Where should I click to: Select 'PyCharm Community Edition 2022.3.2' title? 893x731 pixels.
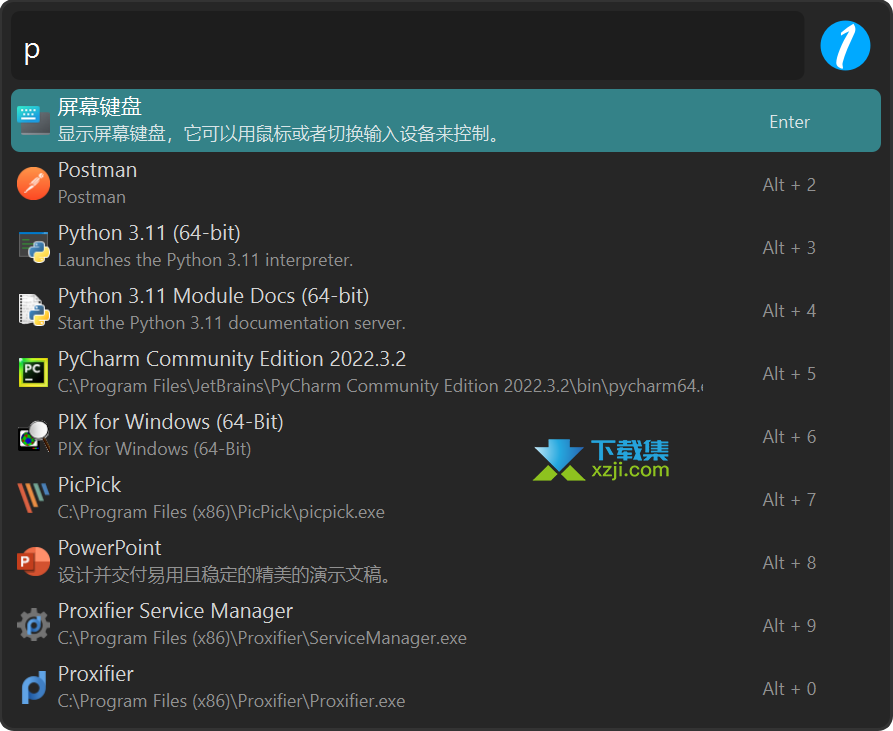[232, 360]
